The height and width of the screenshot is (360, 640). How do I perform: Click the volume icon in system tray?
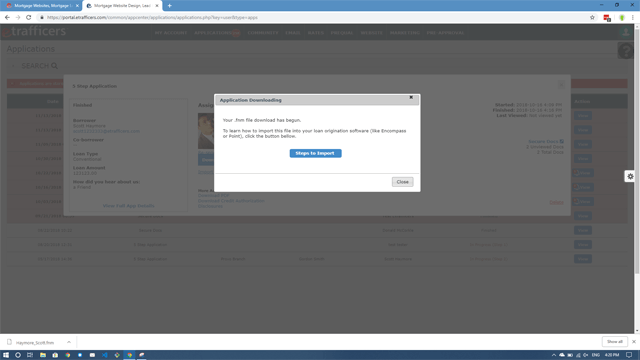586,355
